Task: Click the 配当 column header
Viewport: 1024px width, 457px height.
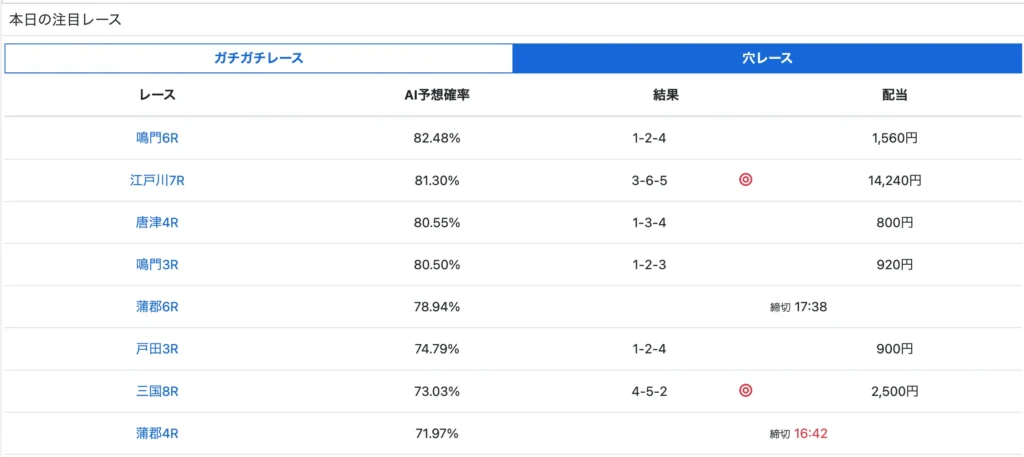Action: point(894,96)
